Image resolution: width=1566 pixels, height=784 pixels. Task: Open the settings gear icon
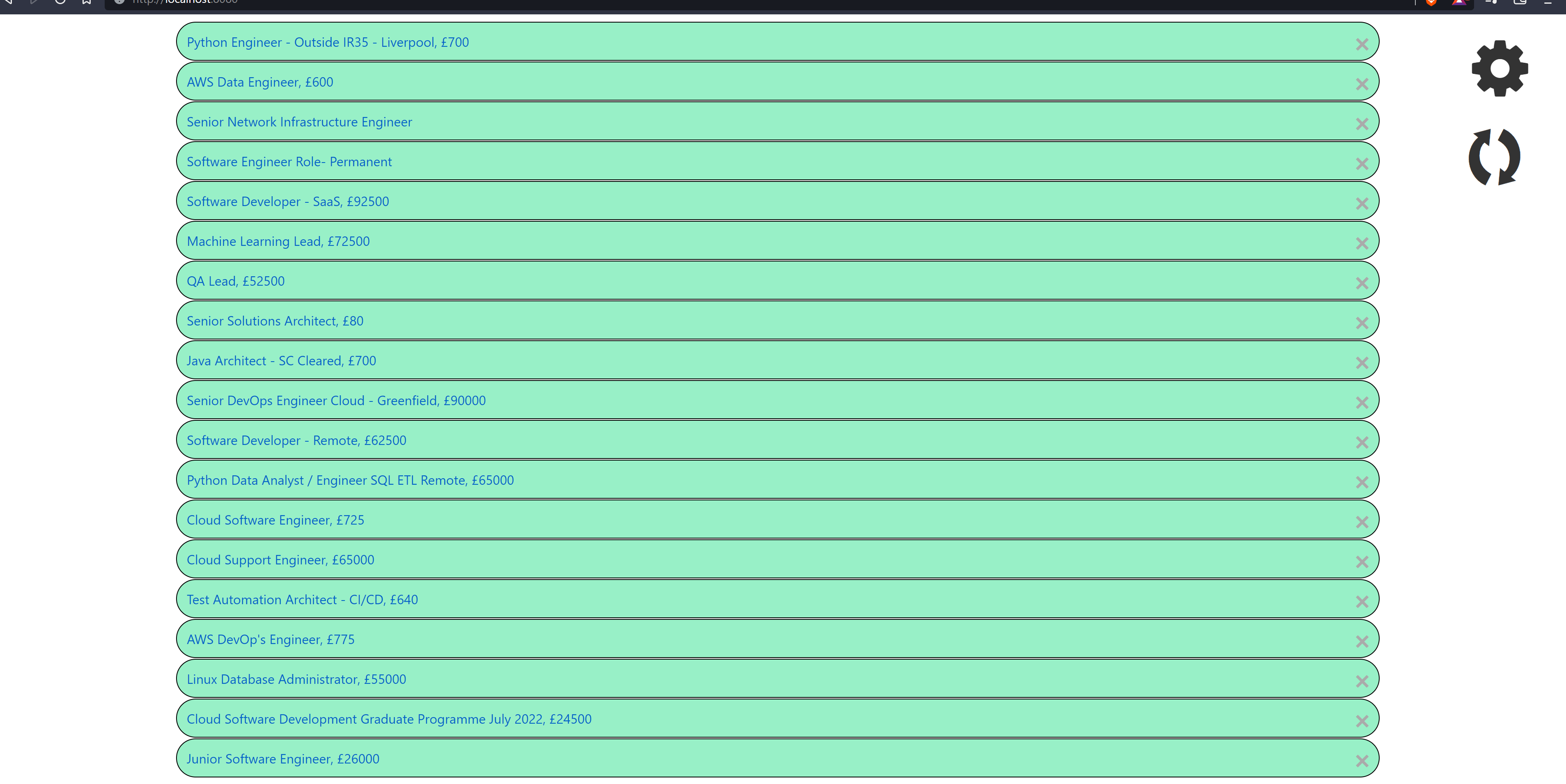[x=1500, y=68]
